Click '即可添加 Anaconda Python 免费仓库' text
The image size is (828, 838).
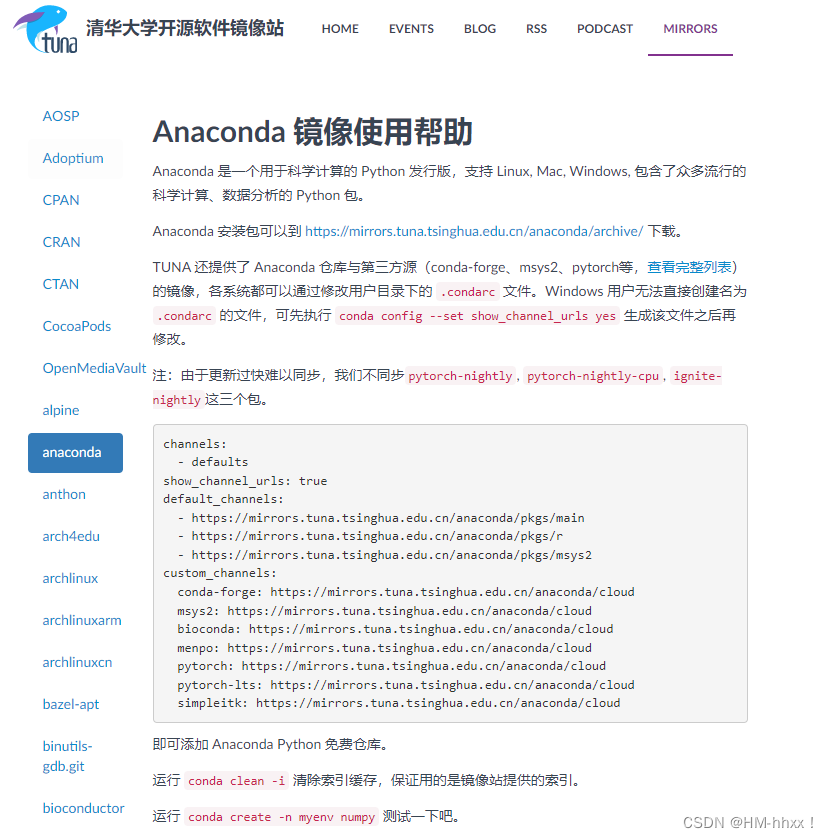pyautogui.click(x=269, y=744)
